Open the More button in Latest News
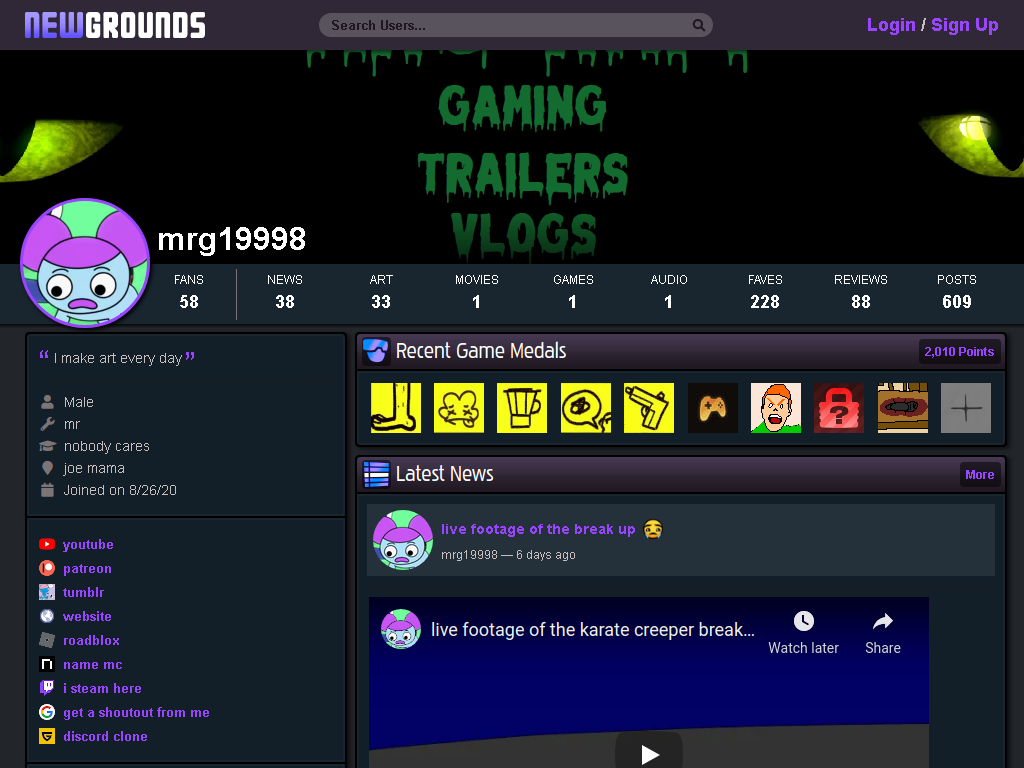This screenshot has width=1024, height=768. (x=980, y=475)
